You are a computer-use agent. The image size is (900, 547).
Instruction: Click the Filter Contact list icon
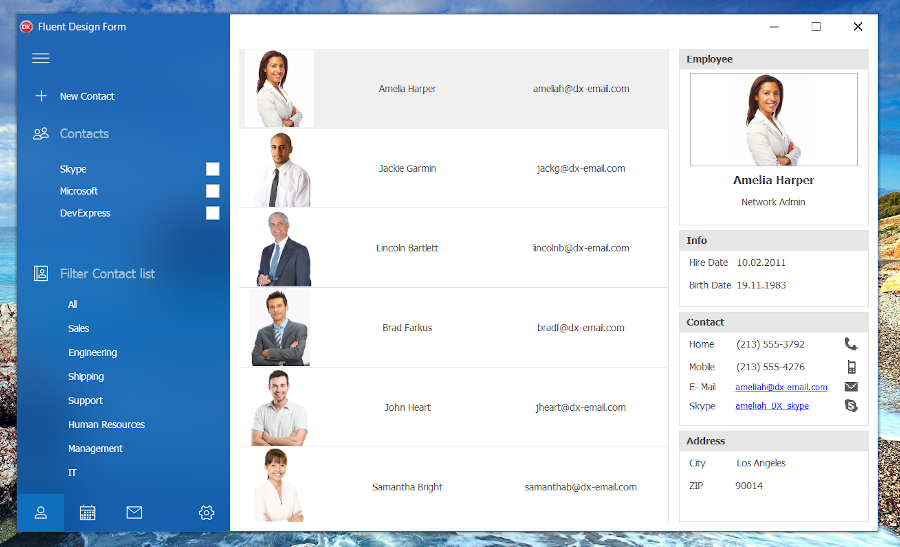tap(41, 273)
